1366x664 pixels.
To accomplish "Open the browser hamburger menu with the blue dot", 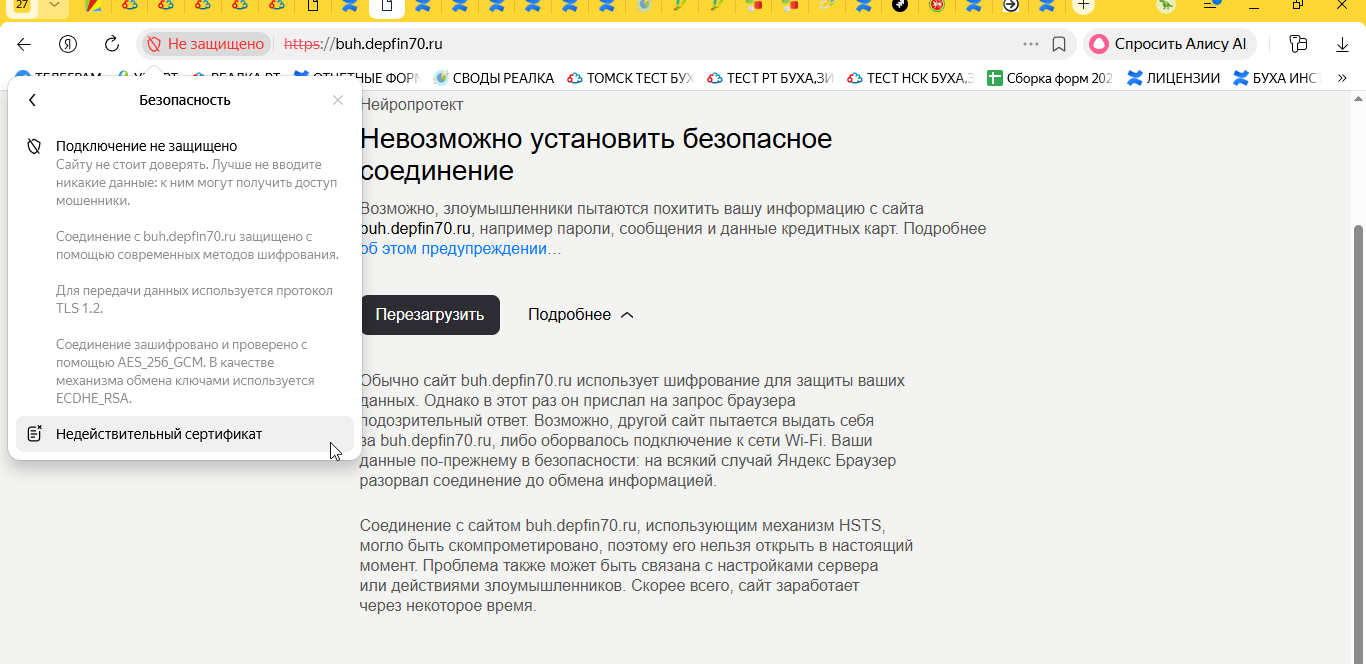I will [1211, 5].
